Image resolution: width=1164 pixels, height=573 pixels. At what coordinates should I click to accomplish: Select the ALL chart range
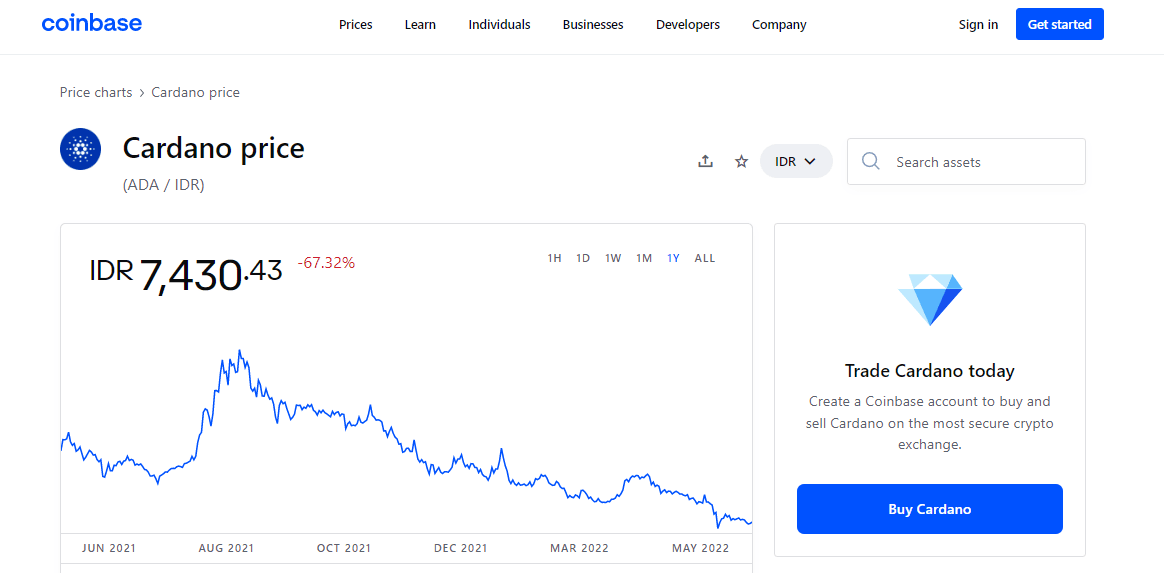coord(704,258)
